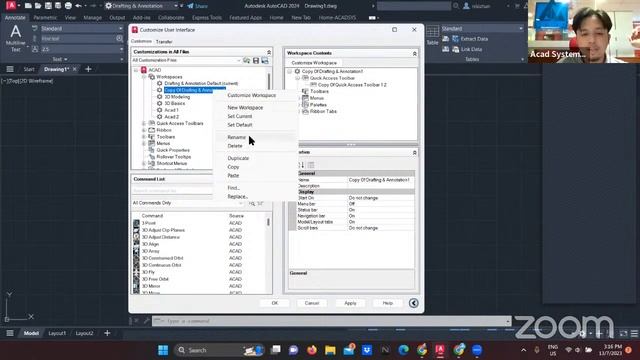Choose Delete from the context menu
Viewport: 640px width, 360px height.
pyautogui.click(x=235, y=146)
